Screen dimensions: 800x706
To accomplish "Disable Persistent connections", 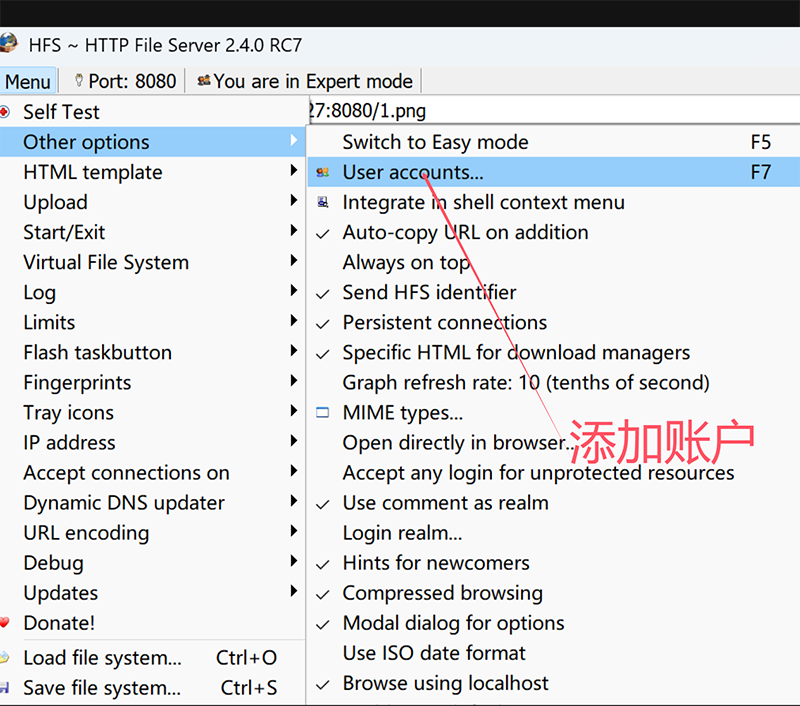I will pyautogui.click(x=554, y=323).
